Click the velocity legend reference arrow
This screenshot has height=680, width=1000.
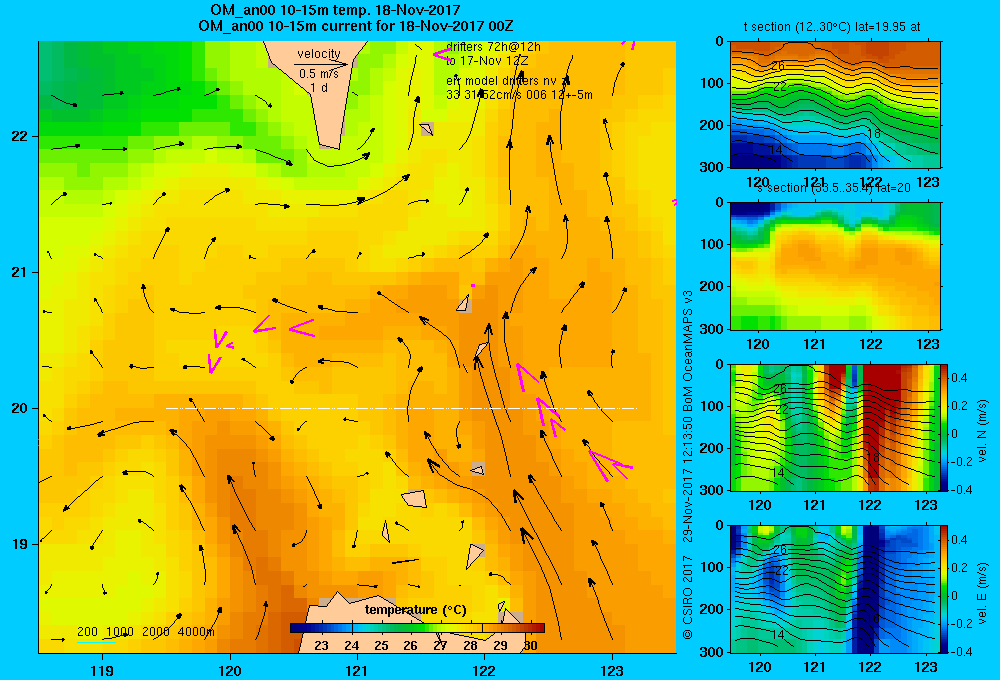tap(321, 64)
